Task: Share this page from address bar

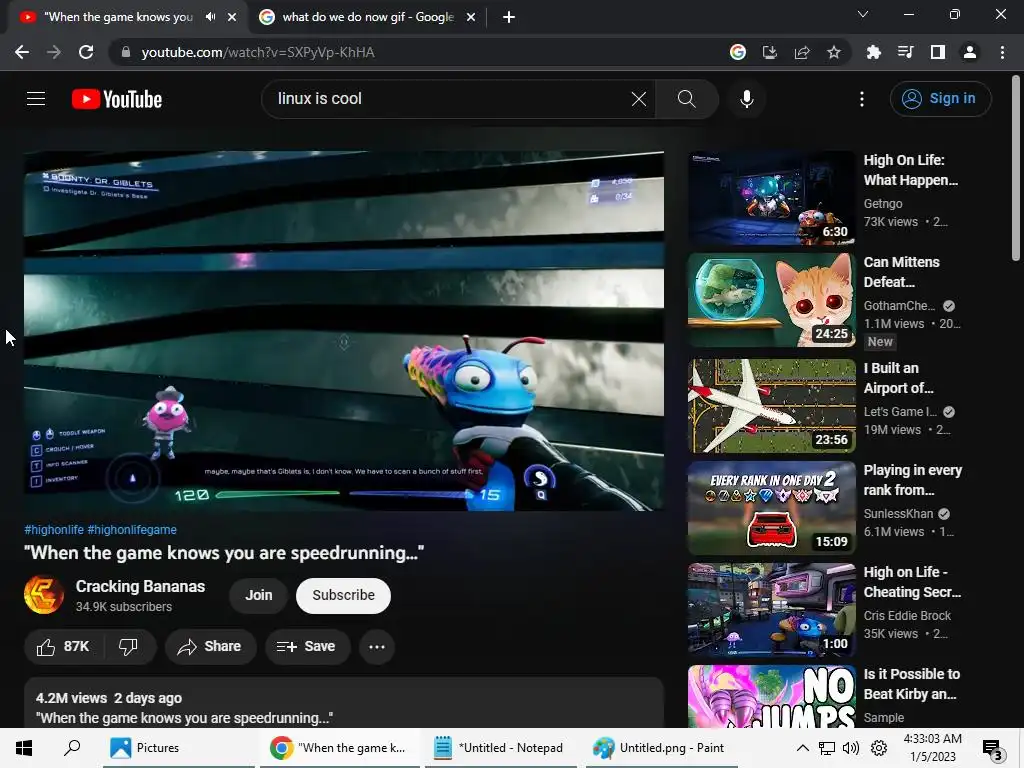Action: click(802, 52)
